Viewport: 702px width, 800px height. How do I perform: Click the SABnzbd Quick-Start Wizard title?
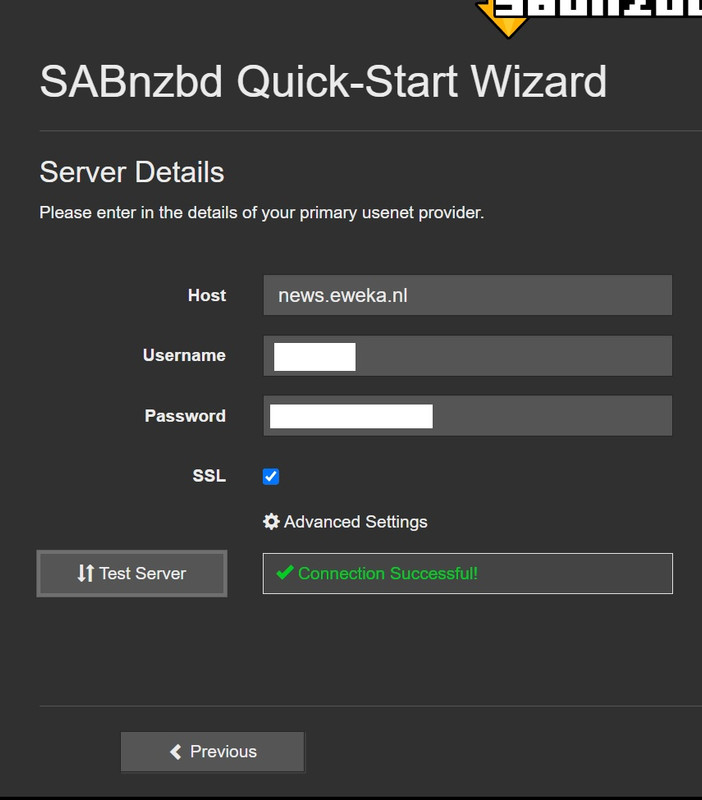(x=323, y=82)
